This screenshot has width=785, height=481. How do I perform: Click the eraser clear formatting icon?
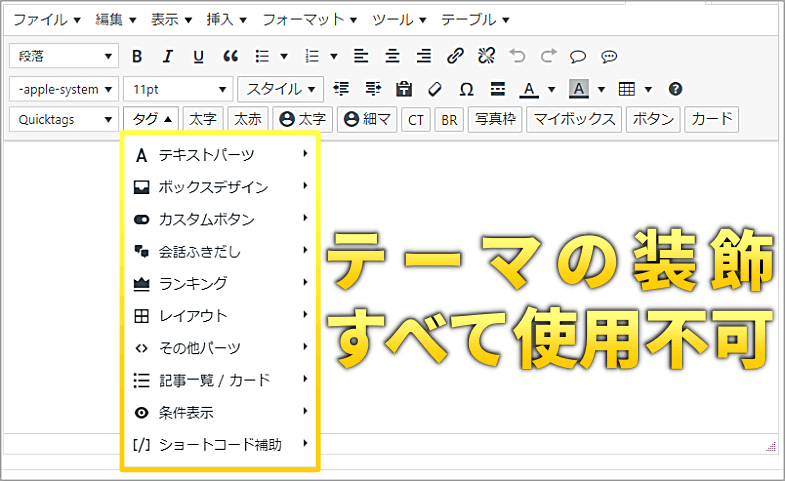435,89
